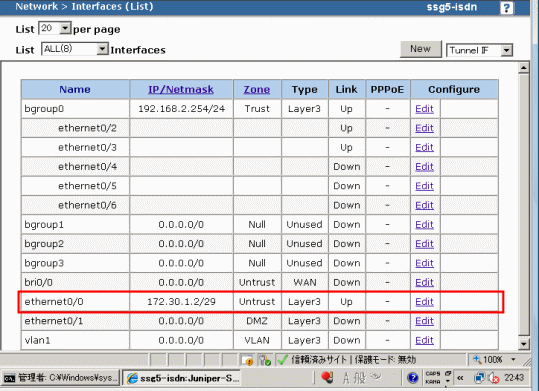539x391 pixels.
Task: Click the 172.30.1.2/29 address cell
Action: tap(181, 302)
